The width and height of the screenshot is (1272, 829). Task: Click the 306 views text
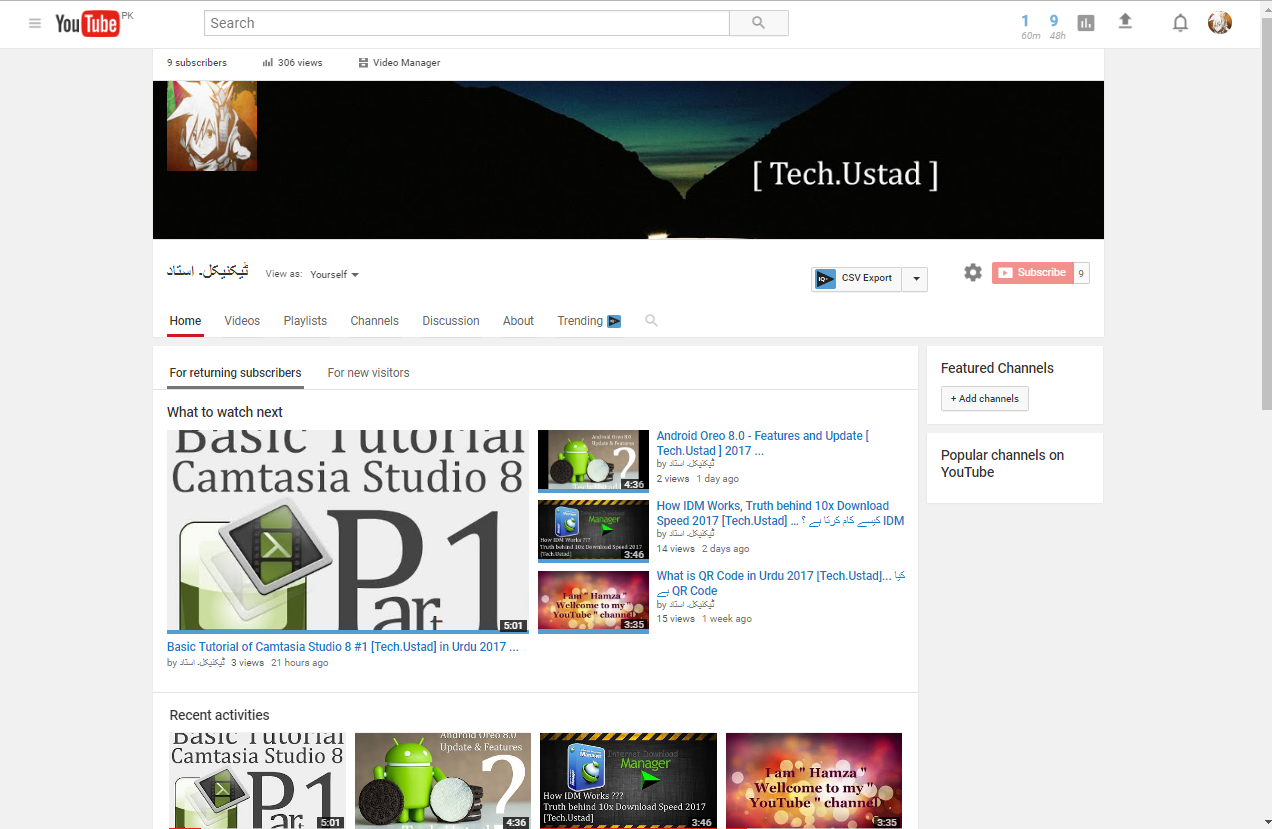[300, 63]
